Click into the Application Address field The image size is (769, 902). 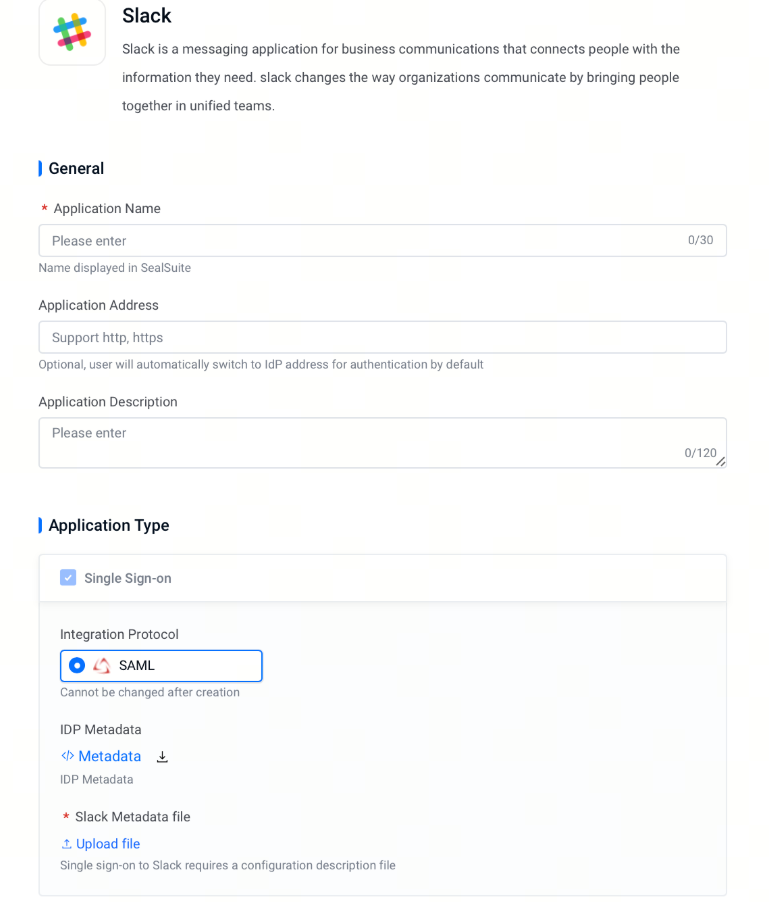pyautogui.click(x=382, y=337)
